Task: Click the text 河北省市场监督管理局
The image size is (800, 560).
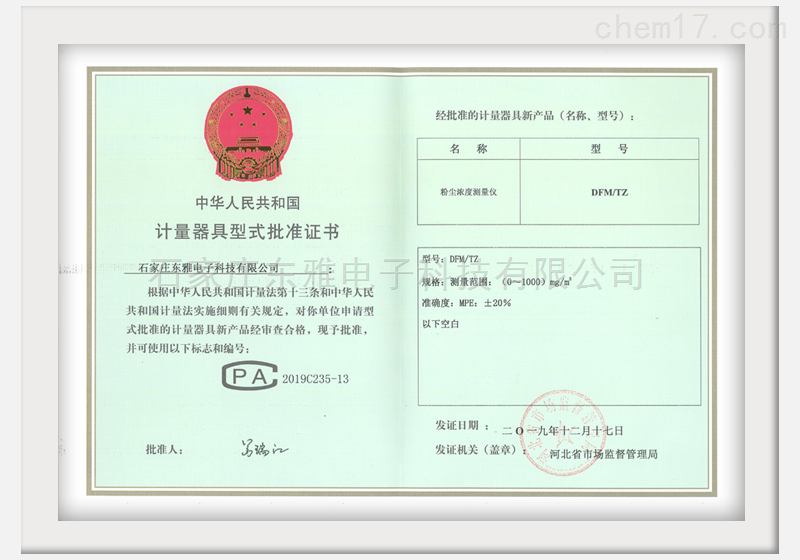Action: click(604, 454)
